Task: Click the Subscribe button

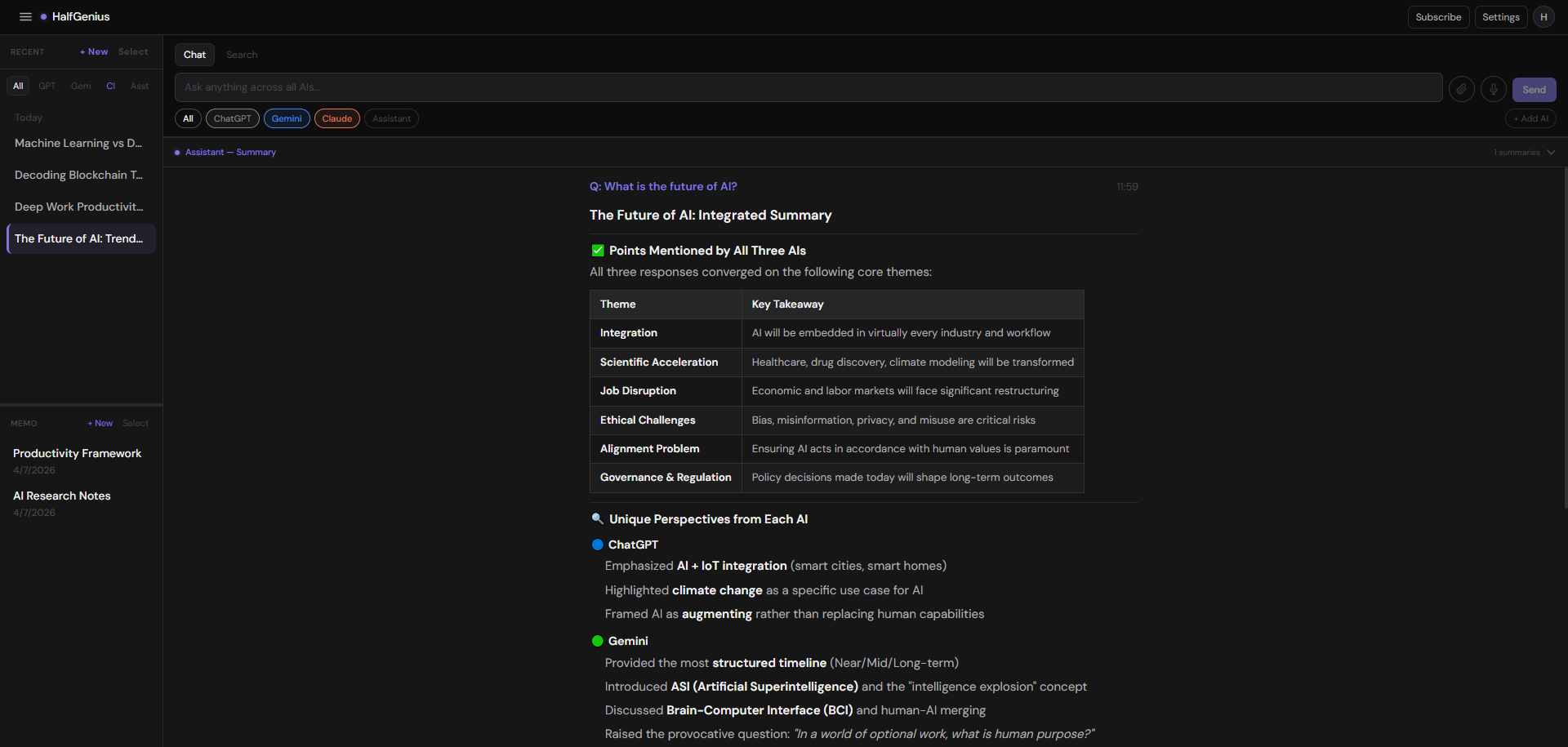Action: click(1438, 17)
